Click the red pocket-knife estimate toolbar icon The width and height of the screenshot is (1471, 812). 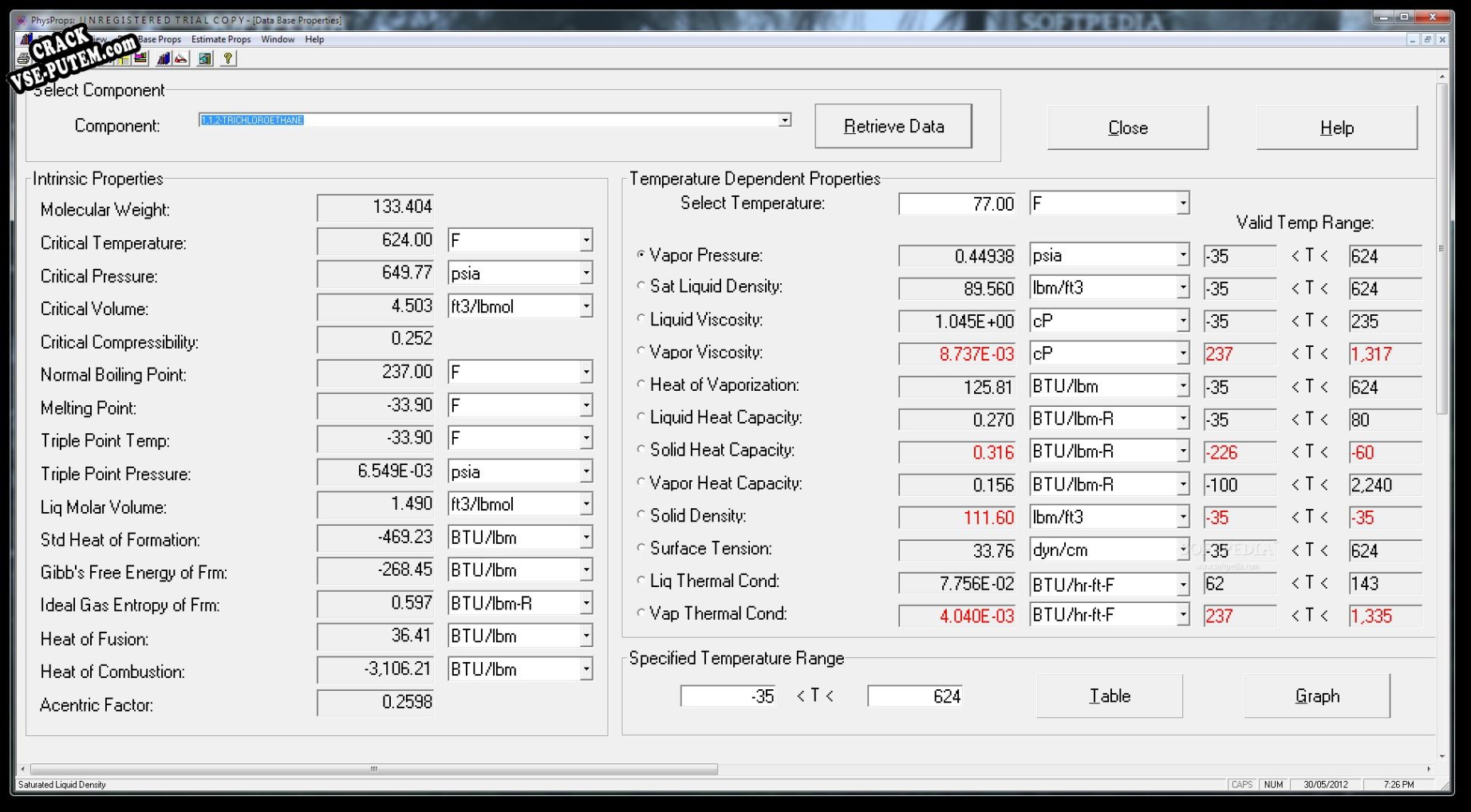tap(182, 58)
